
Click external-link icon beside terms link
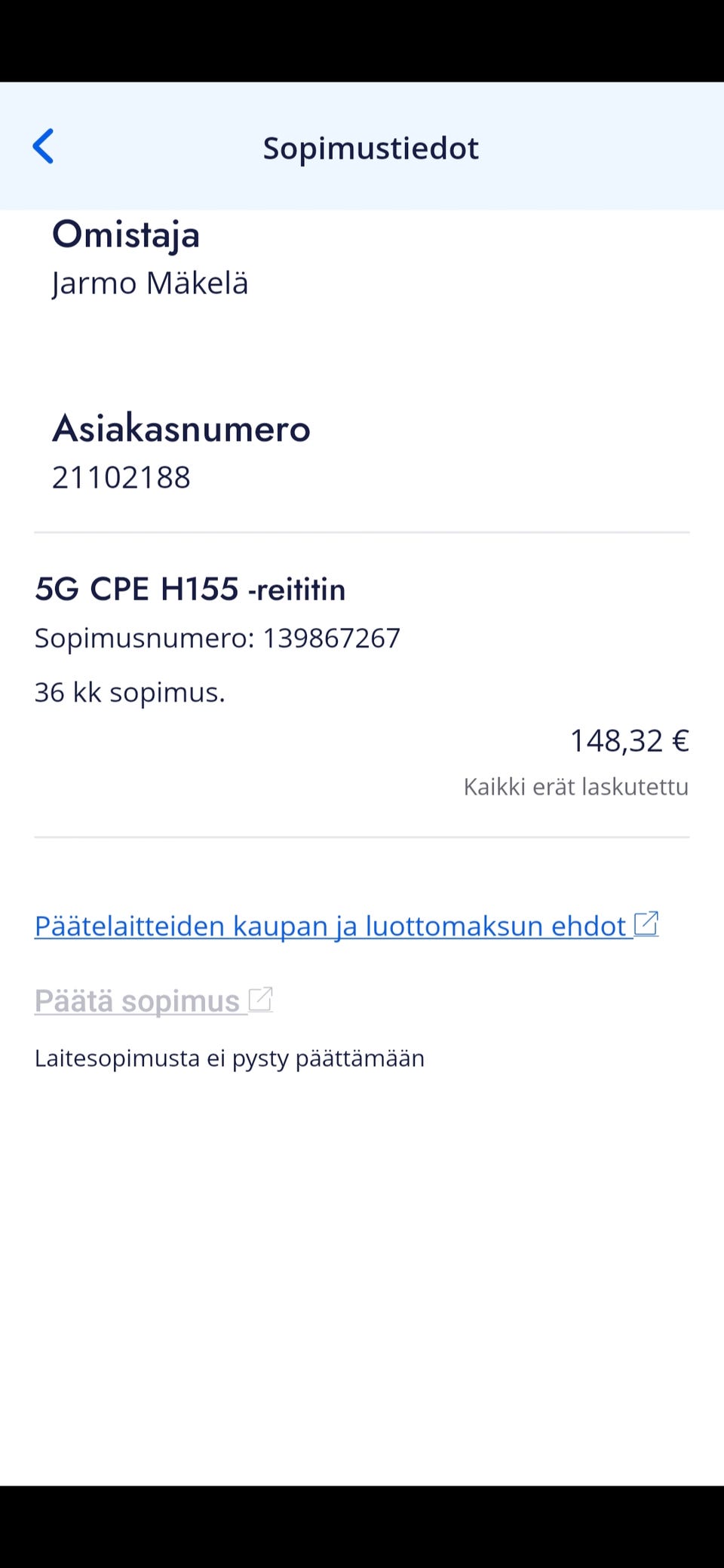pos(646,924)
